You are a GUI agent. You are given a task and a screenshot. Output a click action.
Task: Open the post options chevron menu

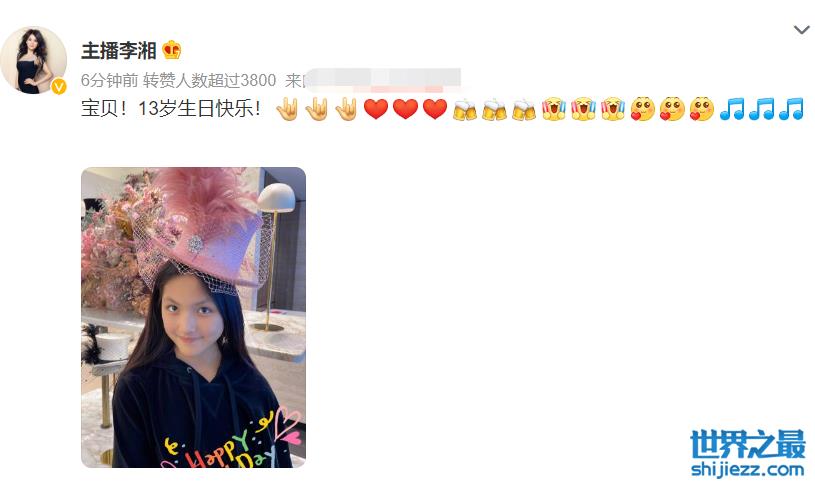[x=801, y=30]
